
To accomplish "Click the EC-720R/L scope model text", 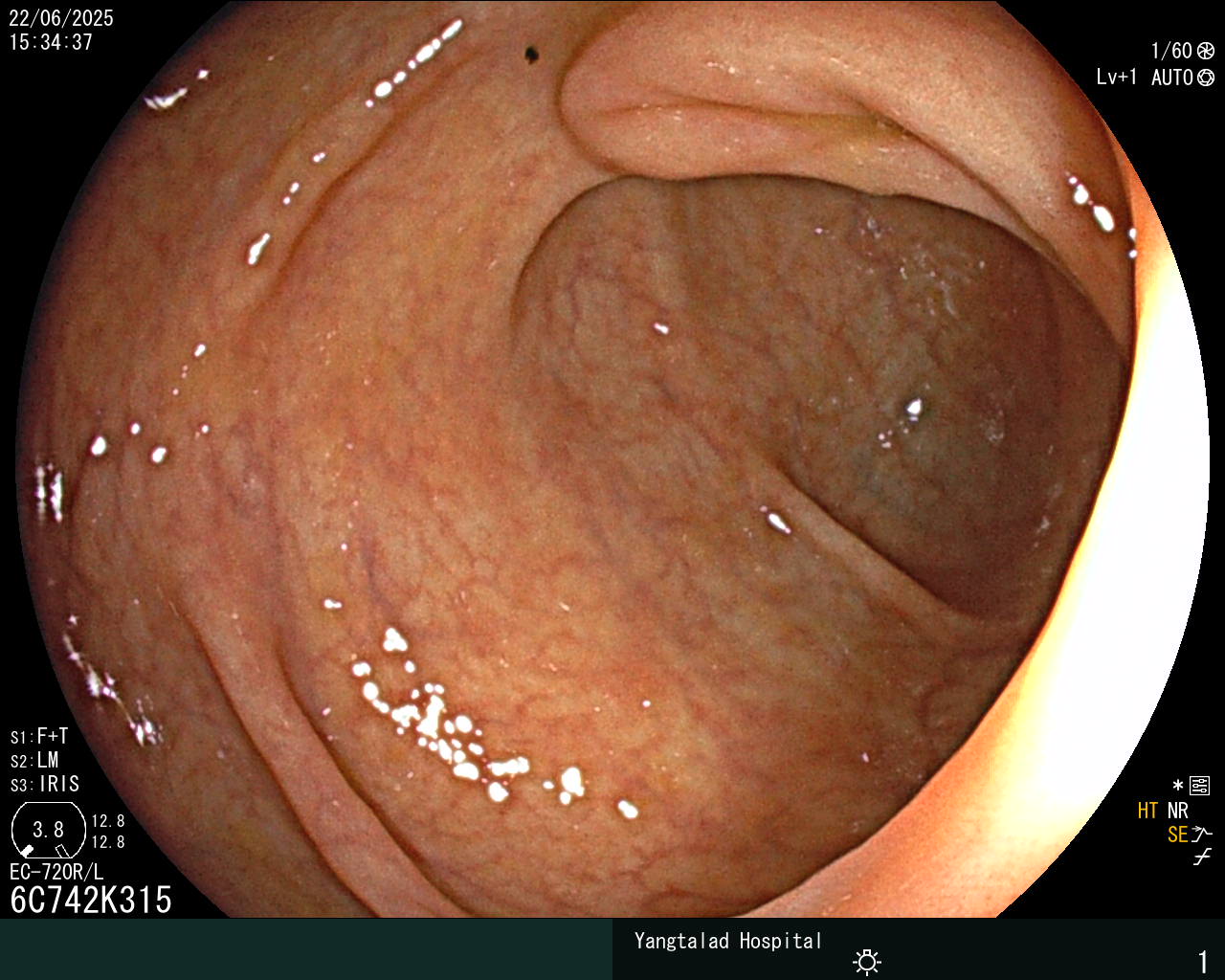I will [x=56, y=872].
